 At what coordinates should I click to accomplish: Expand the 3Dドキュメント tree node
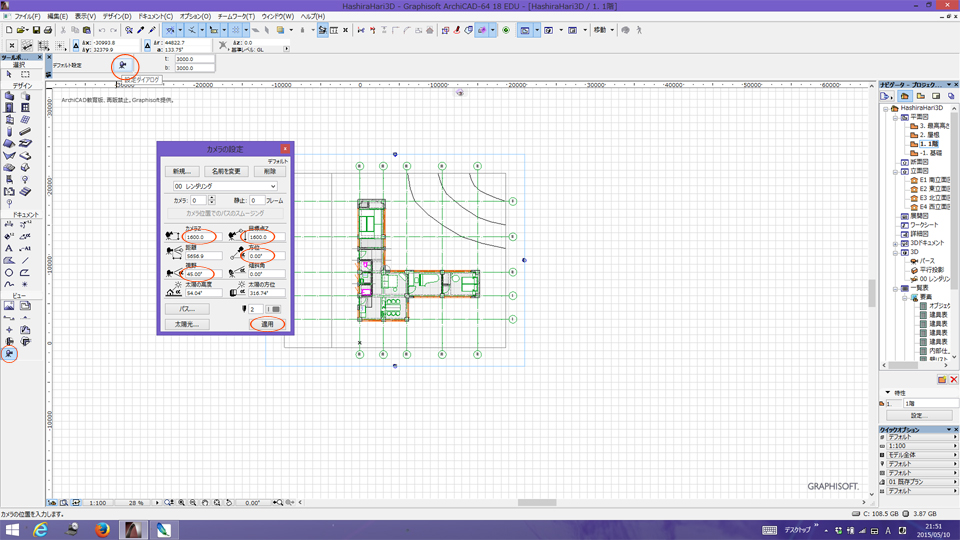[895, 243]
